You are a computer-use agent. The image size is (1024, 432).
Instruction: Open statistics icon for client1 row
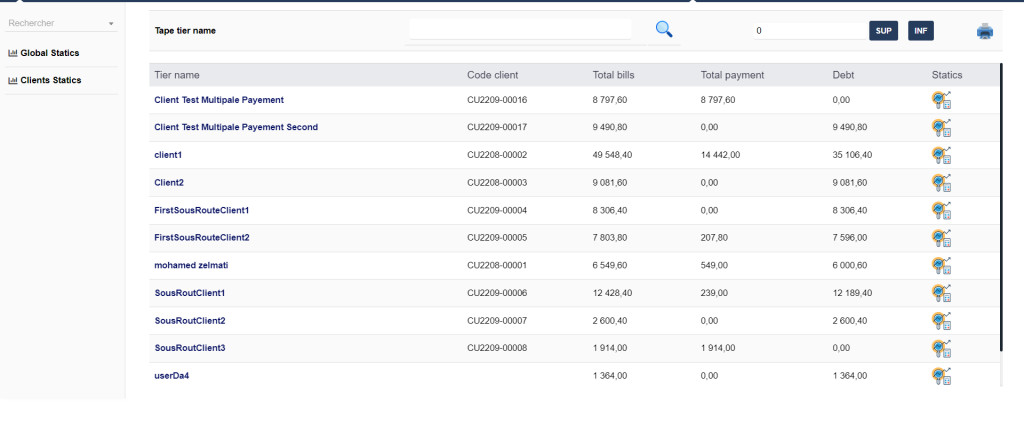coord(941,155)
